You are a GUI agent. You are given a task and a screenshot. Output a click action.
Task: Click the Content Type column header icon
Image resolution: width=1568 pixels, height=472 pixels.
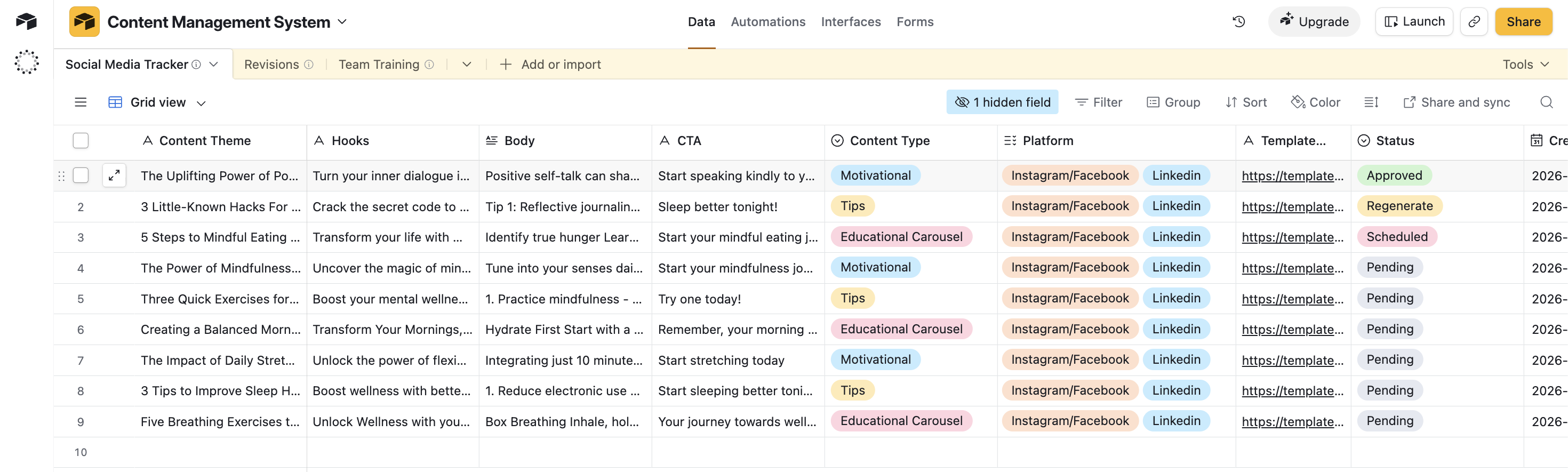click(837, 141)
